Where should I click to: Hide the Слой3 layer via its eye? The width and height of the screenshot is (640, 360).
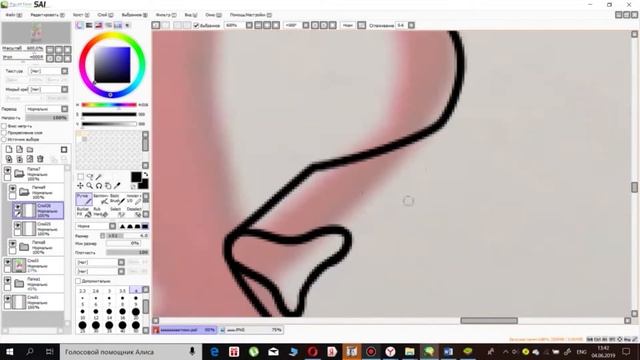click(x=7, y=262)
